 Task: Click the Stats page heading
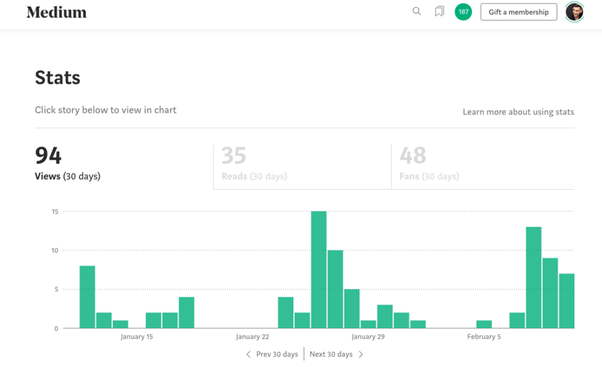tap(58, 78)
